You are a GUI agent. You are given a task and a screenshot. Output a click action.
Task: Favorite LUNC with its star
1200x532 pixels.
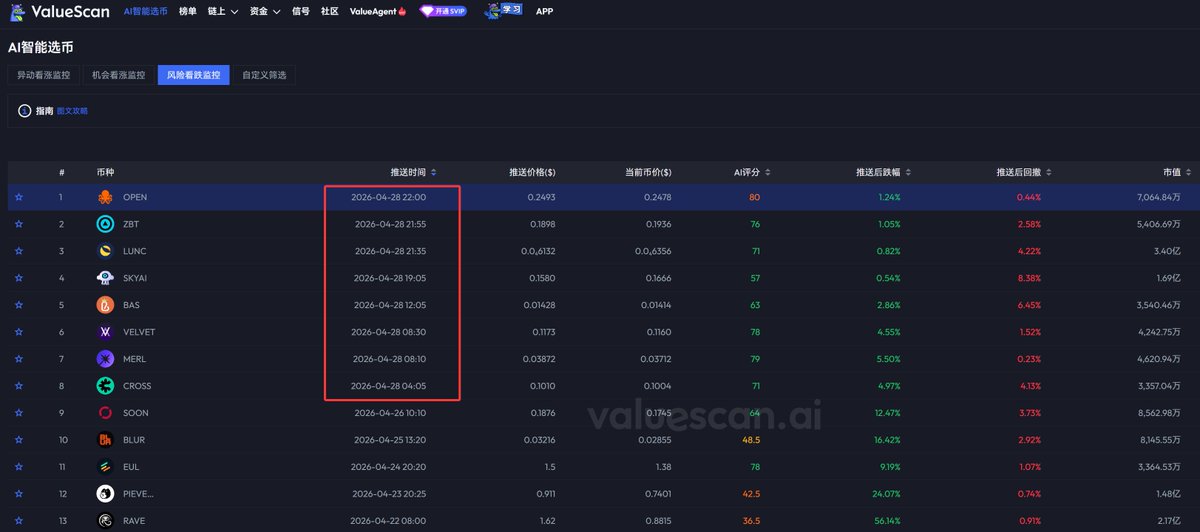pos(19,251)
